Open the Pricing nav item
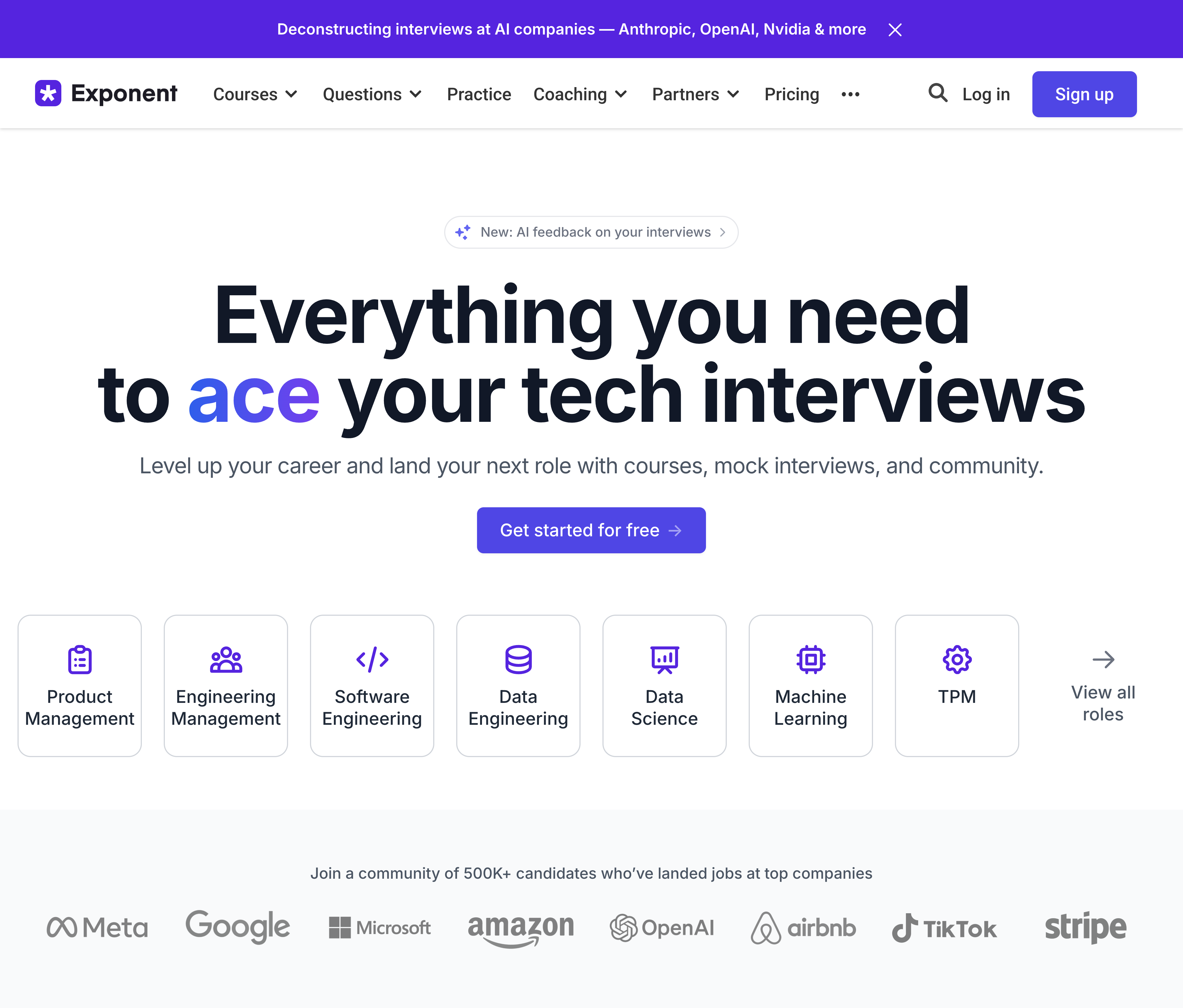Screen dimensions: 1183x1008 tap(791, 94)
